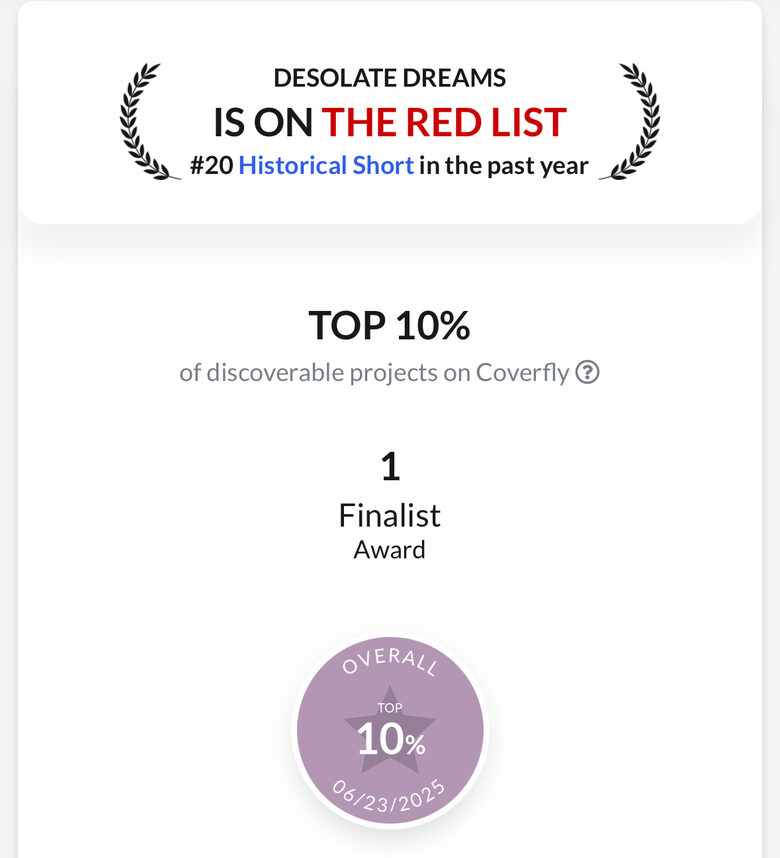Click the IS ON text in banner
Viewport: 780px width, 858px height.
click(263, 122)
